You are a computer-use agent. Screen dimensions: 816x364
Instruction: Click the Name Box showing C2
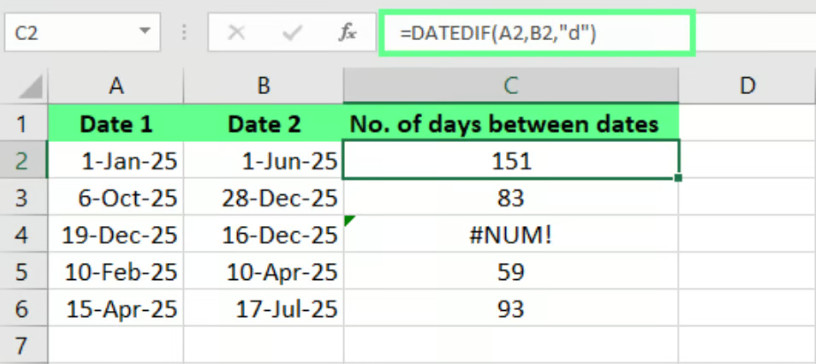click(82, 33)
